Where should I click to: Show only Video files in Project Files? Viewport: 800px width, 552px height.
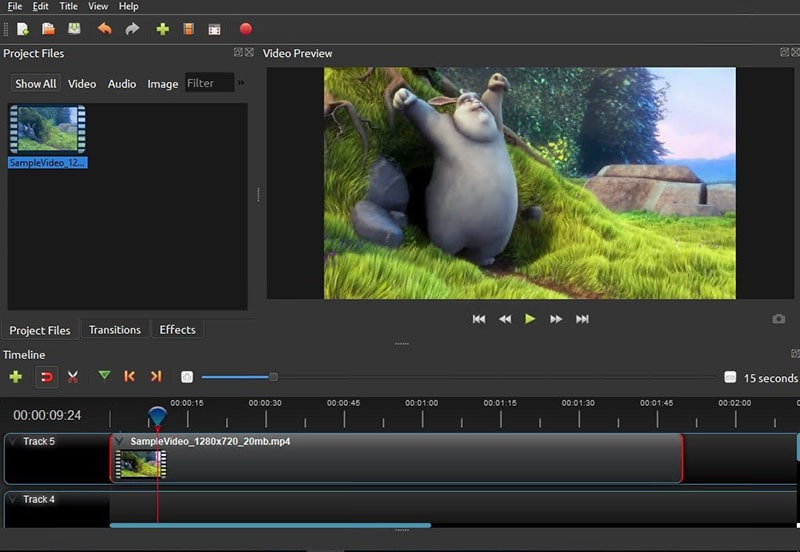point(82,84)
